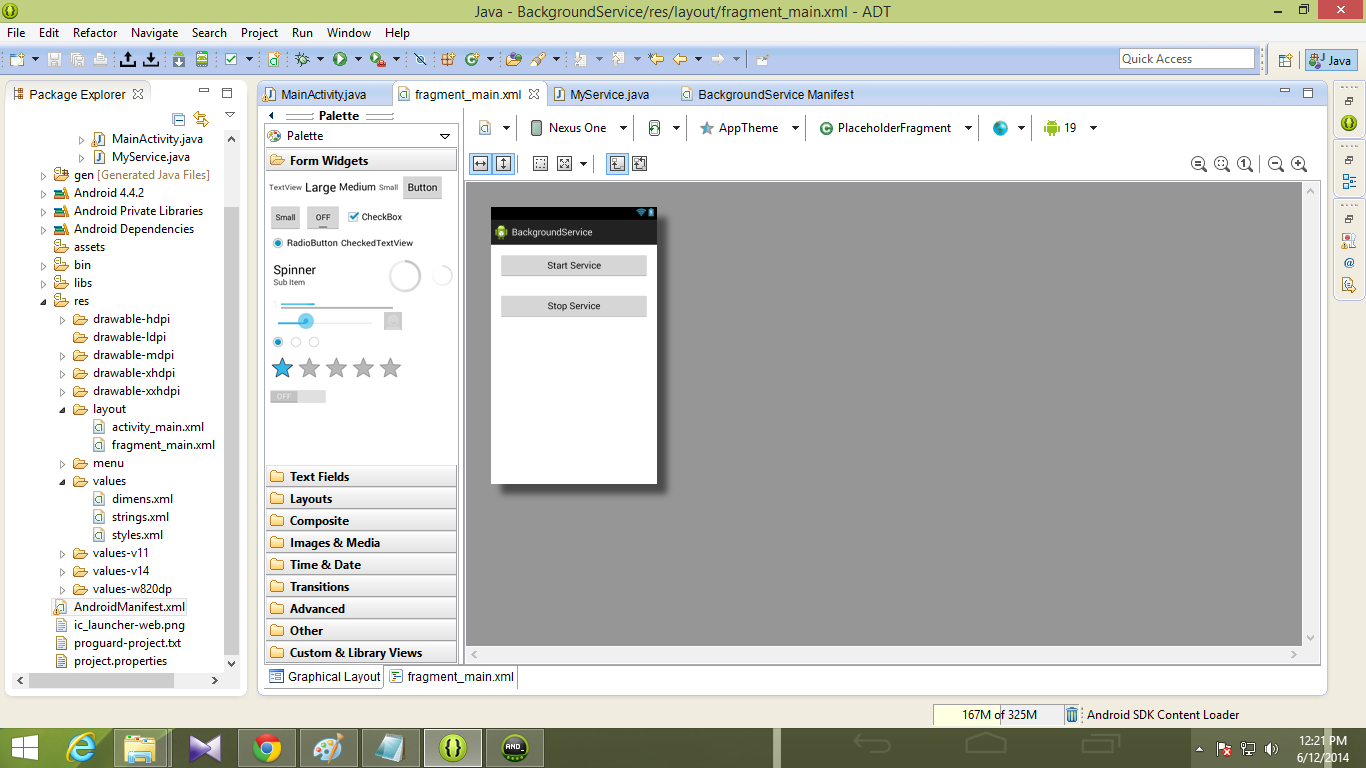The image size is (1366, 768).
Task: Click the garbage collector trash icon
Action: tap(1072, 714)
